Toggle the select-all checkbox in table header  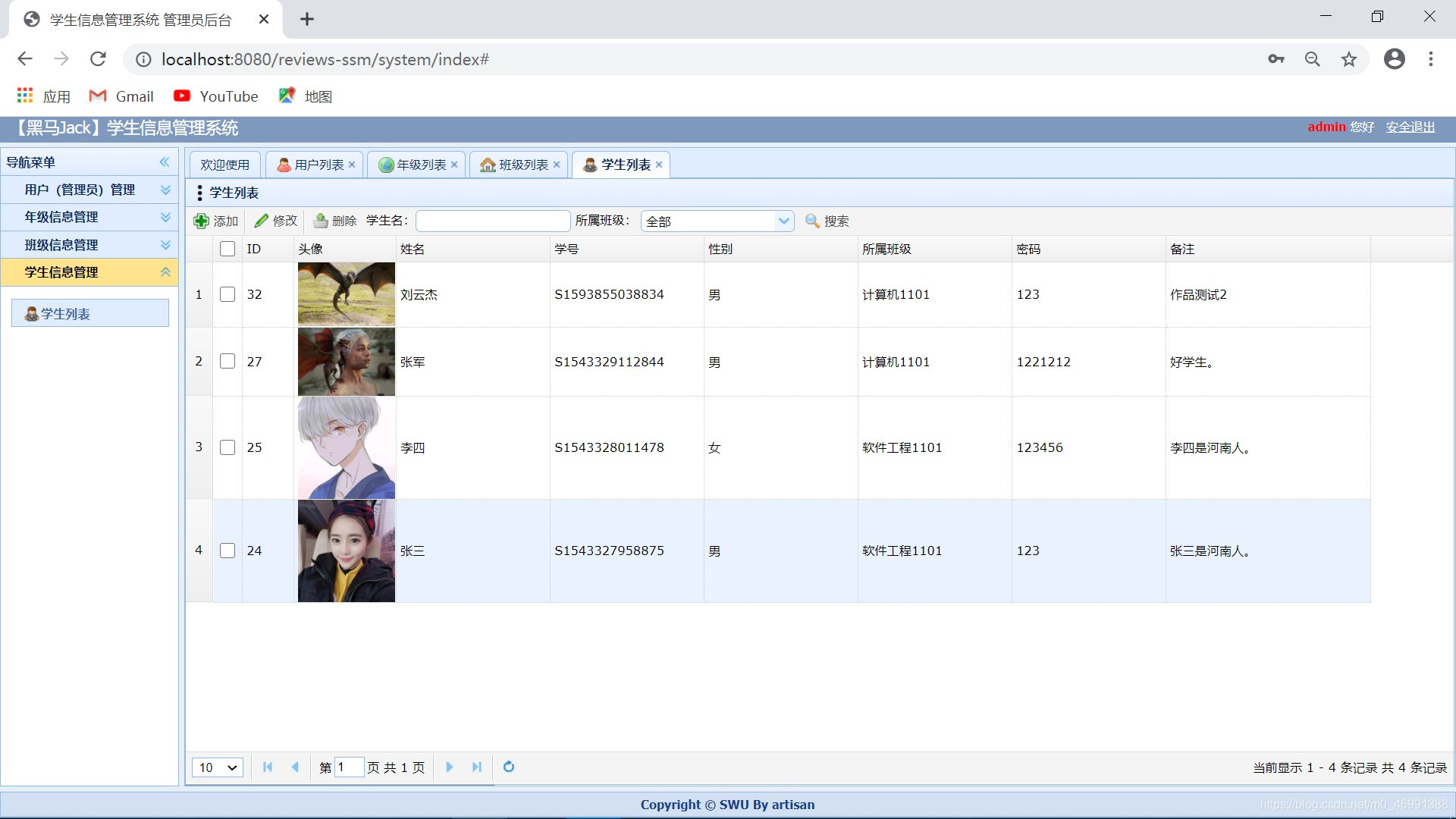[x=227, y=249]
